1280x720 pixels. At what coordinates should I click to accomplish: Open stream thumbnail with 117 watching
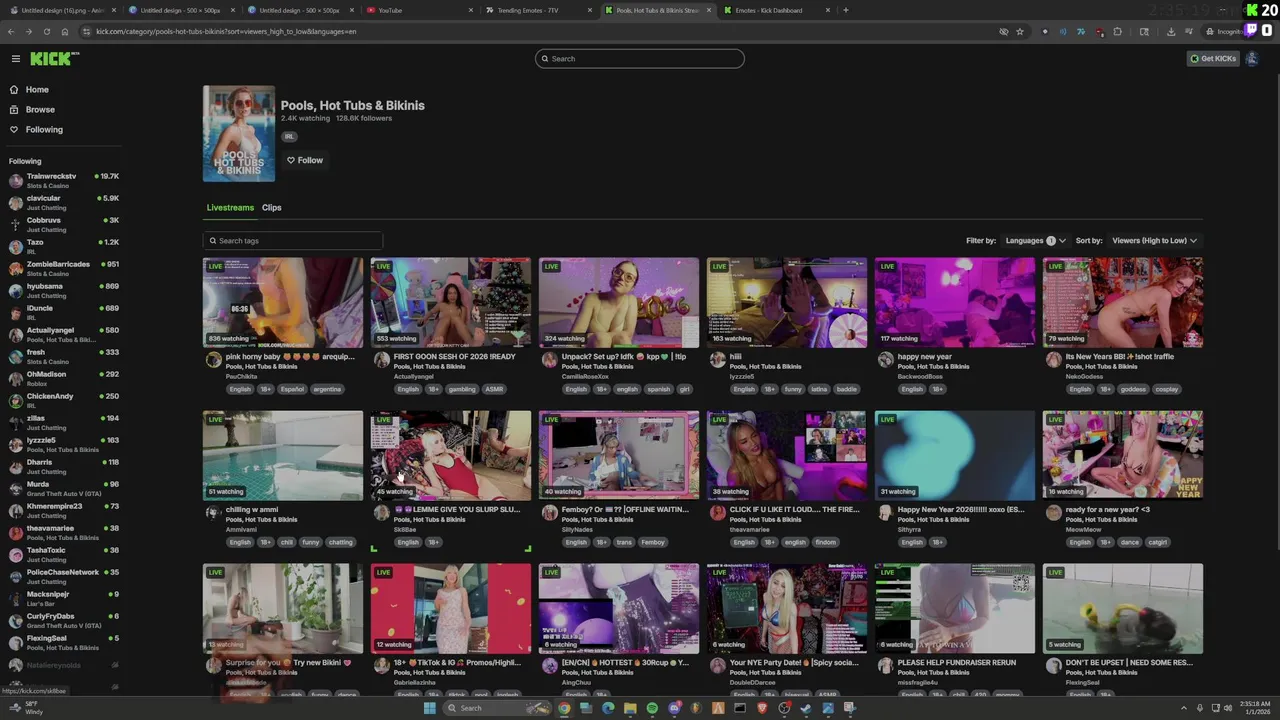(955, 303)
